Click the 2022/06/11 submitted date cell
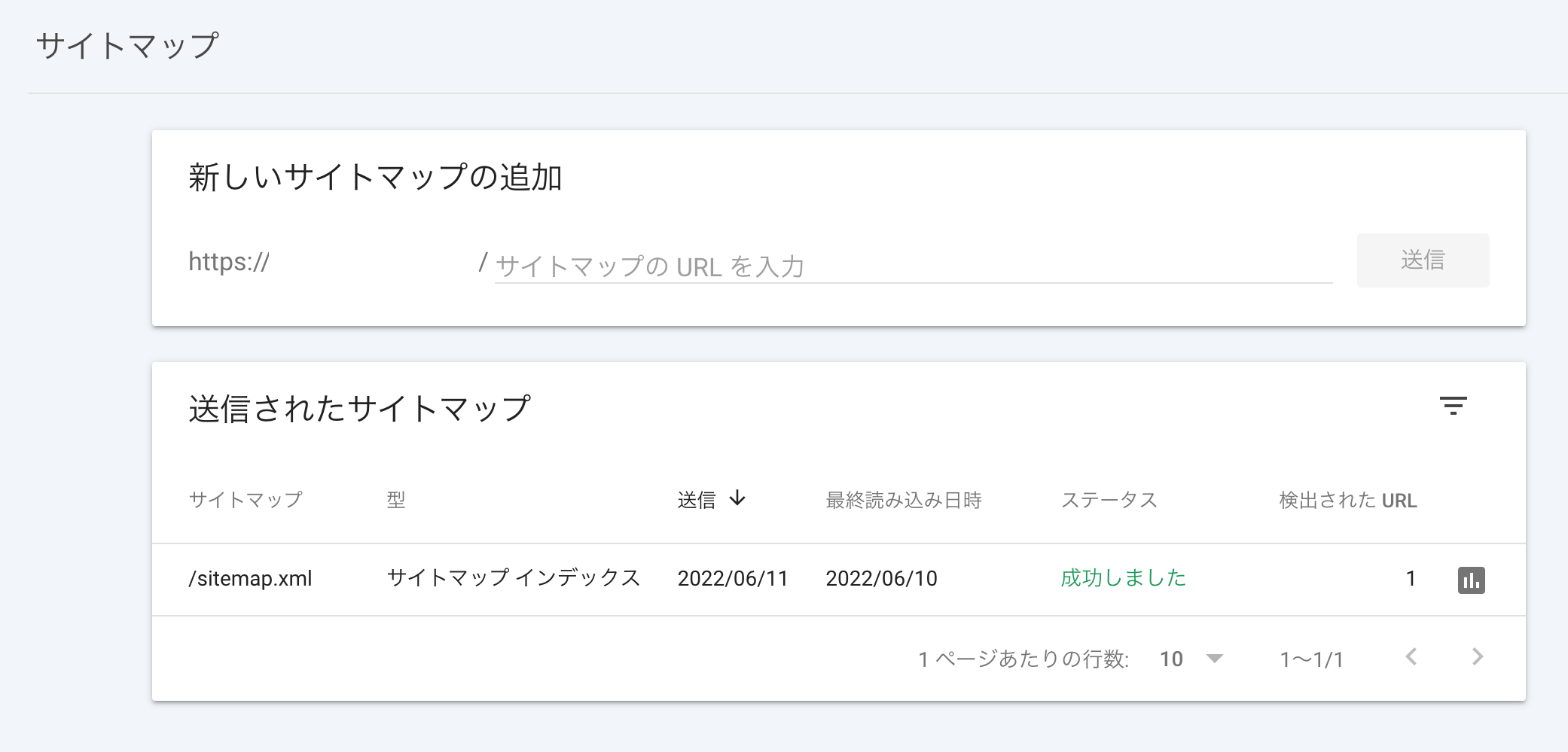This screenshot has width=1568, height=752. [732, 578]
